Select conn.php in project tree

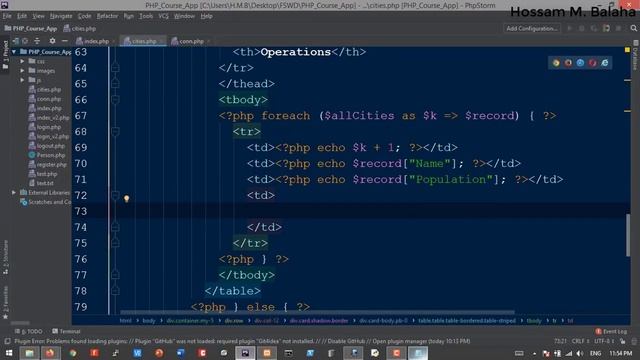[45, 99]
